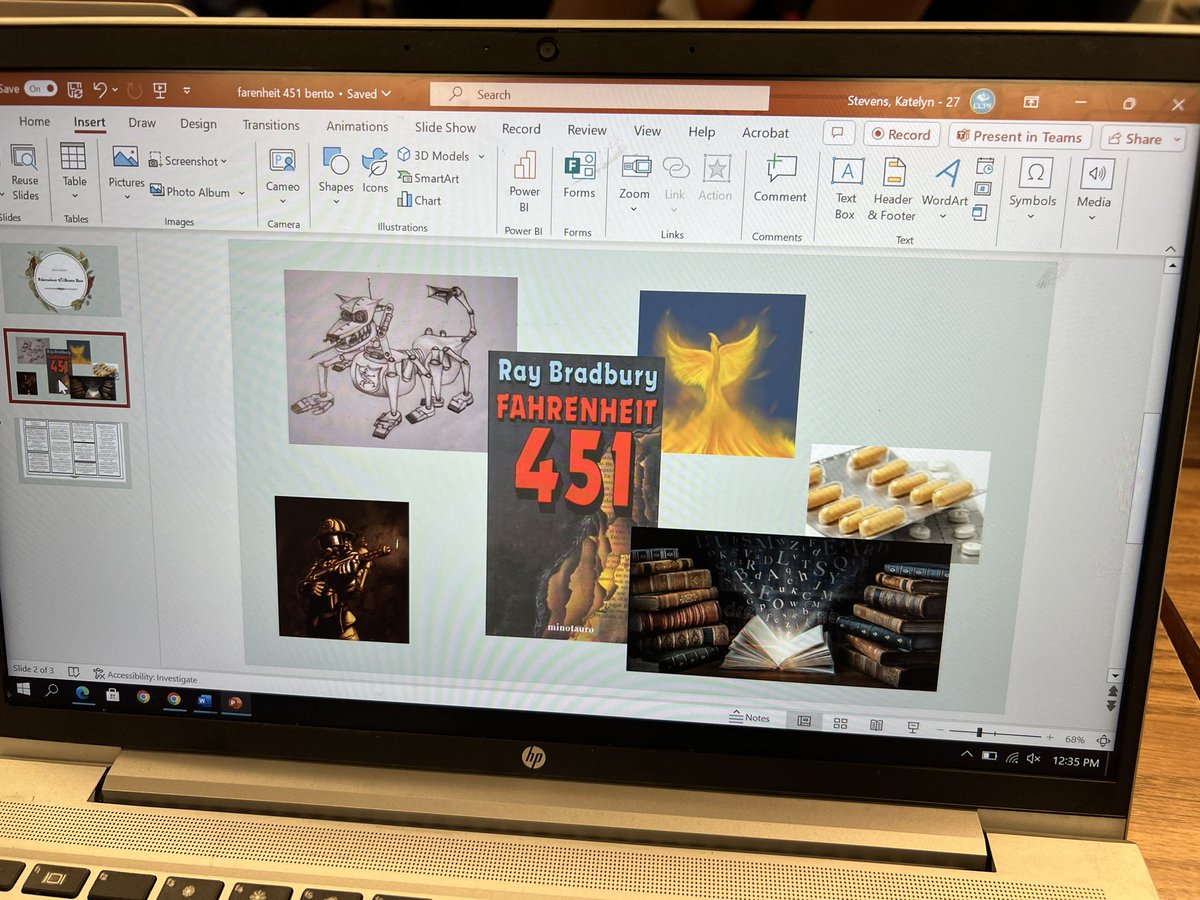Insert a new Comment
This screenshot has height=900, width=1200.
(x=780, y=180)
